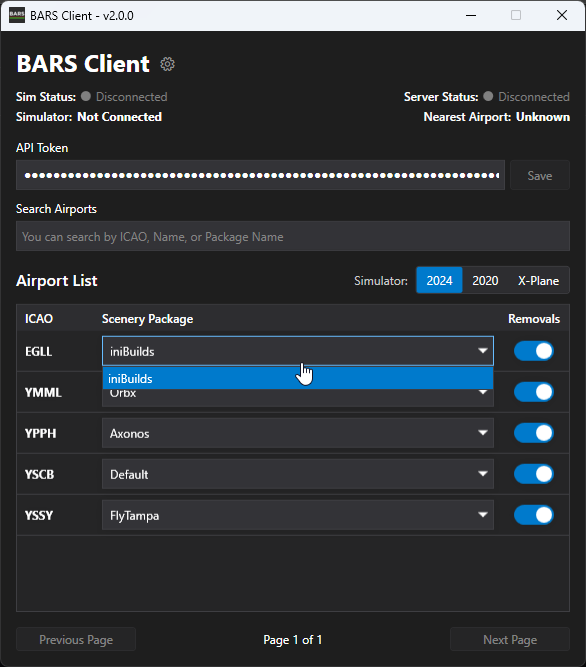Toggle Removals switch for EGLL
Image resolution: width=586 pixels, height=667 pixels.
533,351
